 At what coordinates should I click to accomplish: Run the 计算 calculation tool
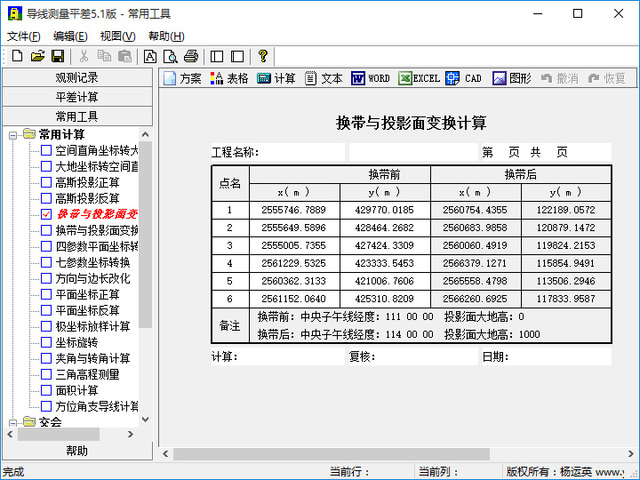coord(276,78)
